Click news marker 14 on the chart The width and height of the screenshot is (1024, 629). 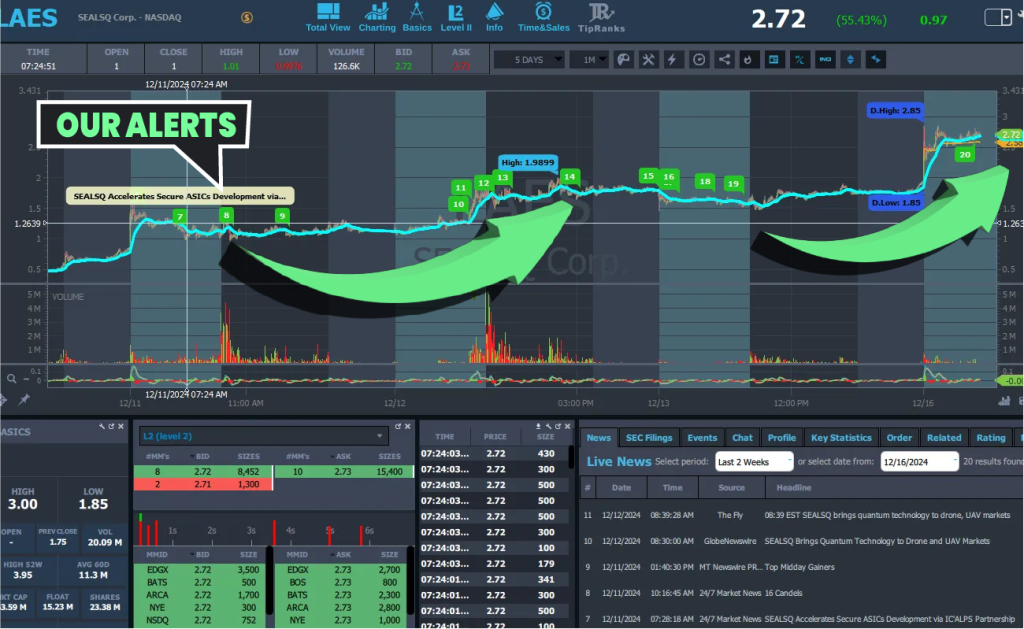click(569, 176)
